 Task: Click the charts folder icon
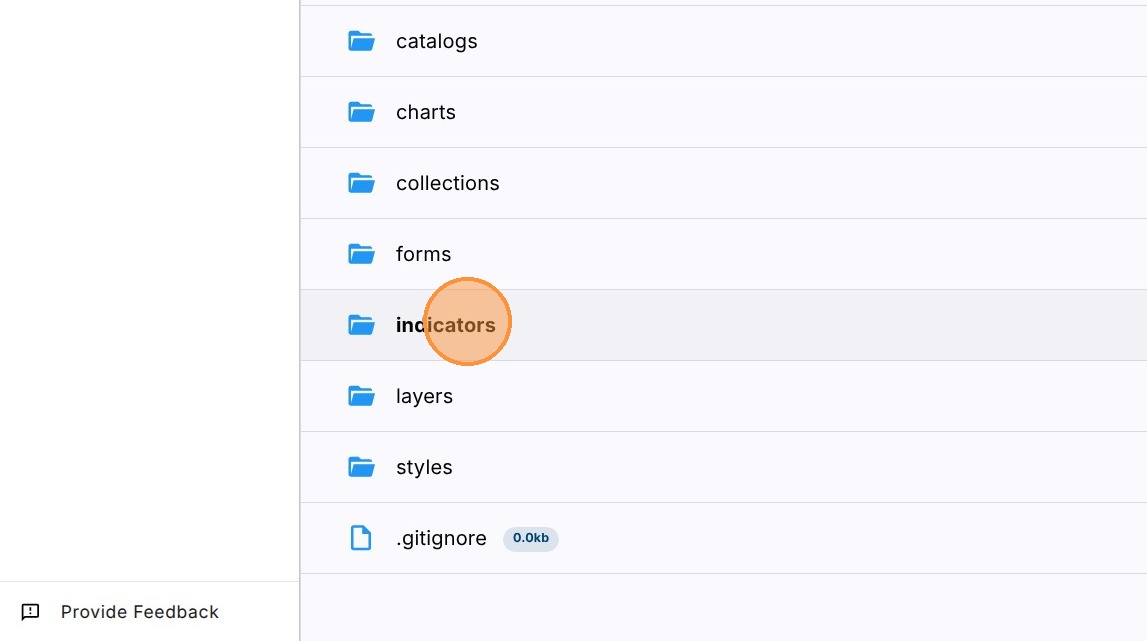point(361,112)
